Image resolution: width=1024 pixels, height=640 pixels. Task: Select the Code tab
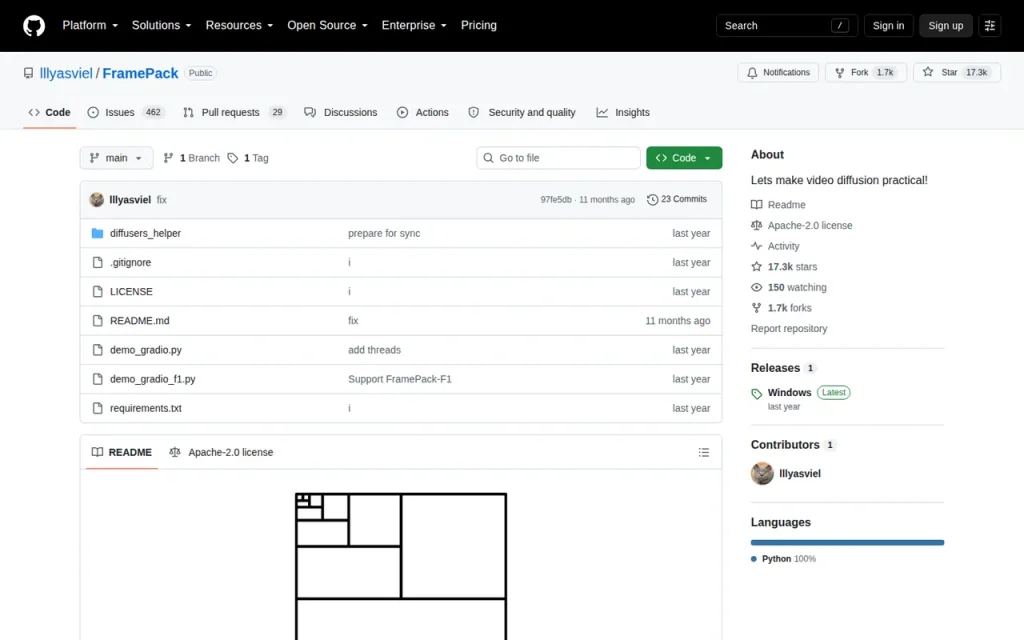click(x=50, y=112)
